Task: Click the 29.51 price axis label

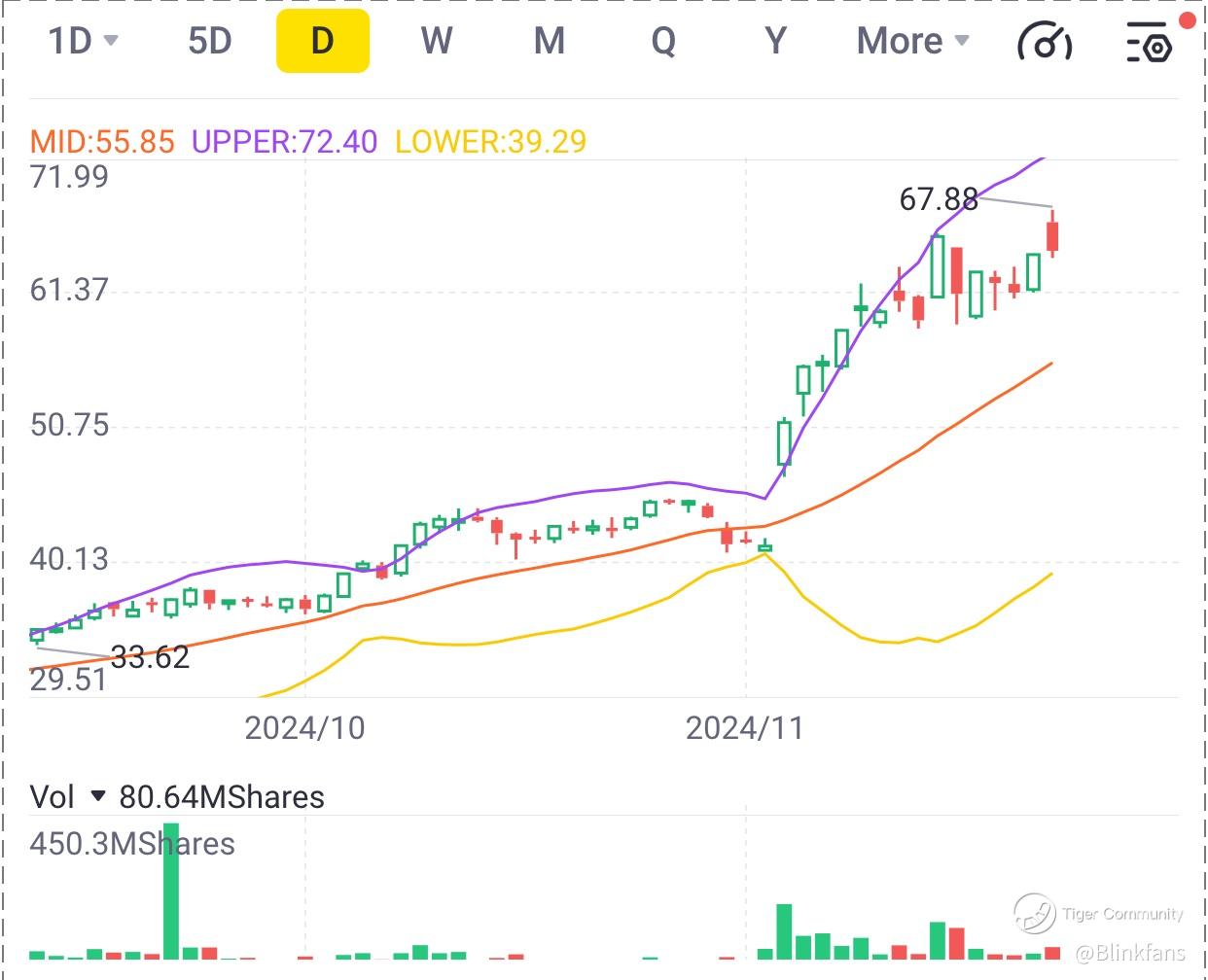Action: click(x=69, y=680)
